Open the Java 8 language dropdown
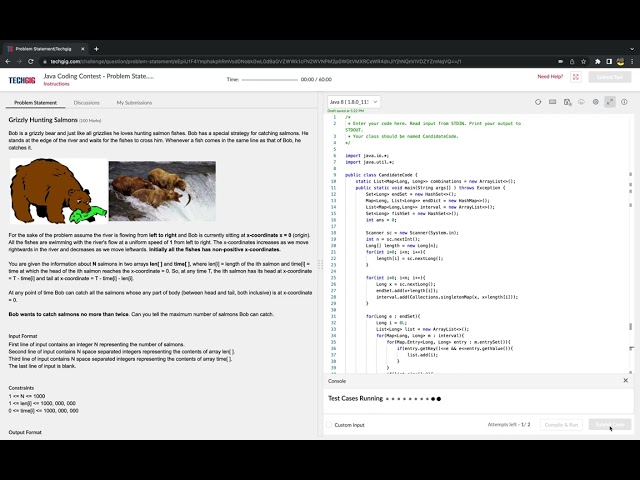640x480 pixels. tap(354, 102)
